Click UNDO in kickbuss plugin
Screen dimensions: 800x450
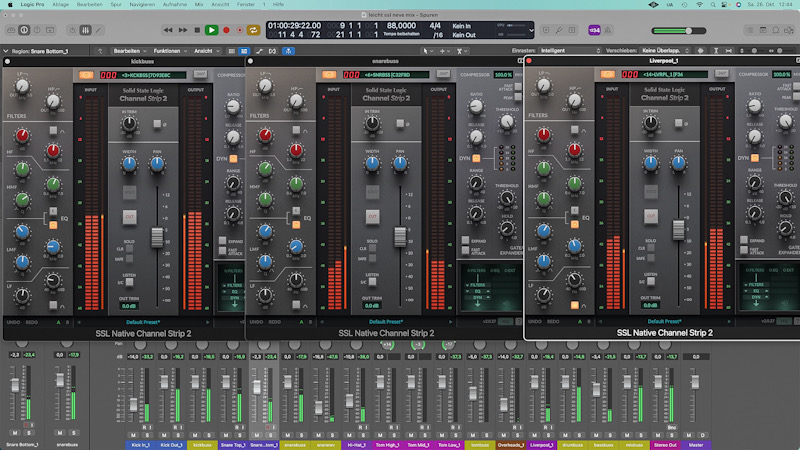point(13,322)
